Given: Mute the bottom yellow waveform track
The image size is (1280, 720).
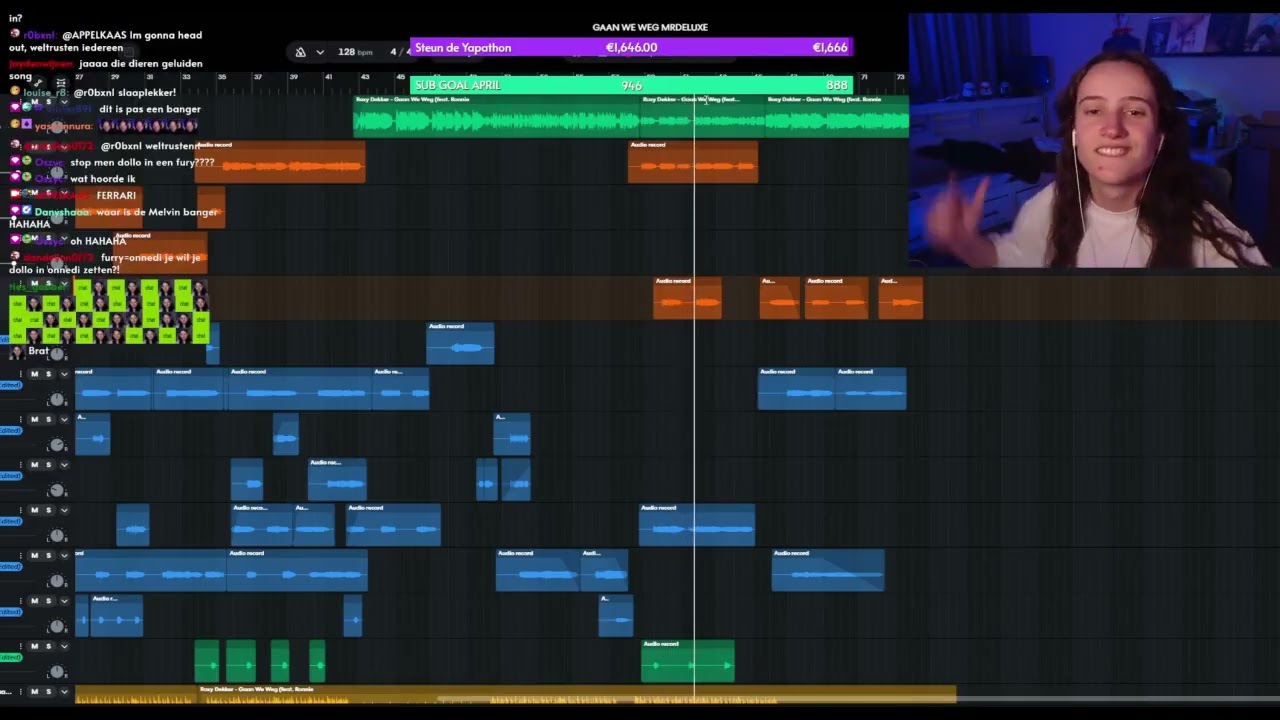Looking at the screenshot, I should 34,692.
